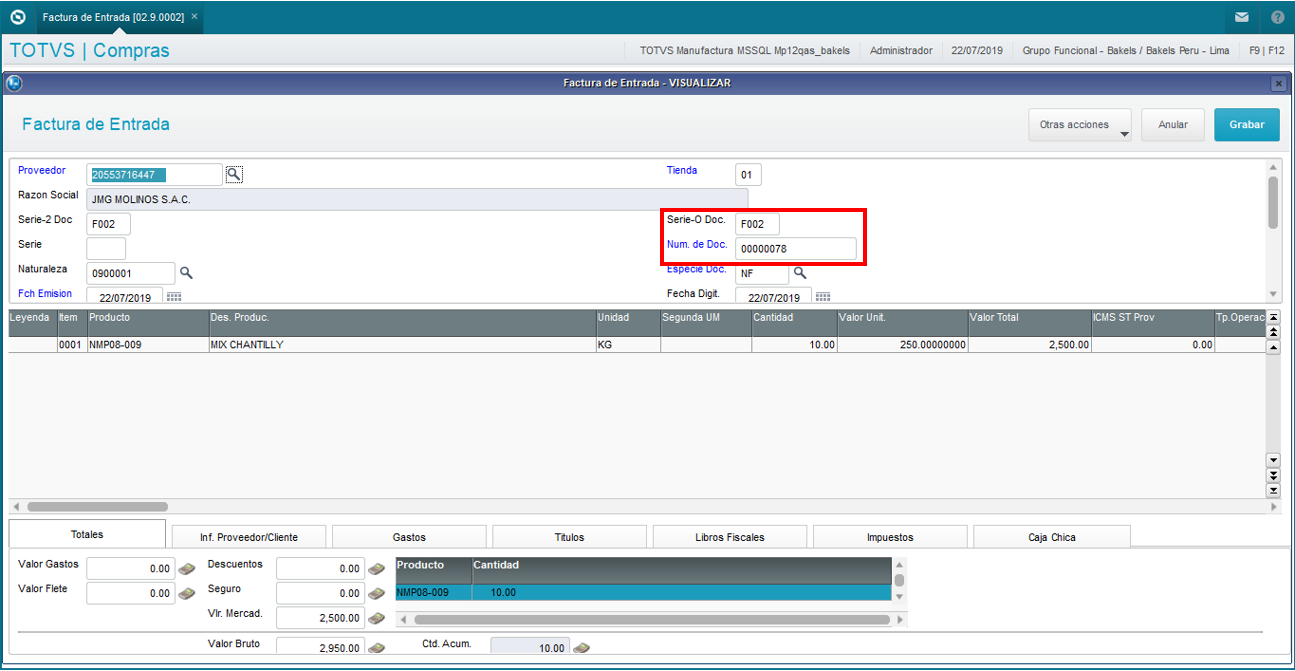Screen dimensions: 1295x671
Task: Open the Naturaleza lookup magnifier
Action: [x=186, y=272]
